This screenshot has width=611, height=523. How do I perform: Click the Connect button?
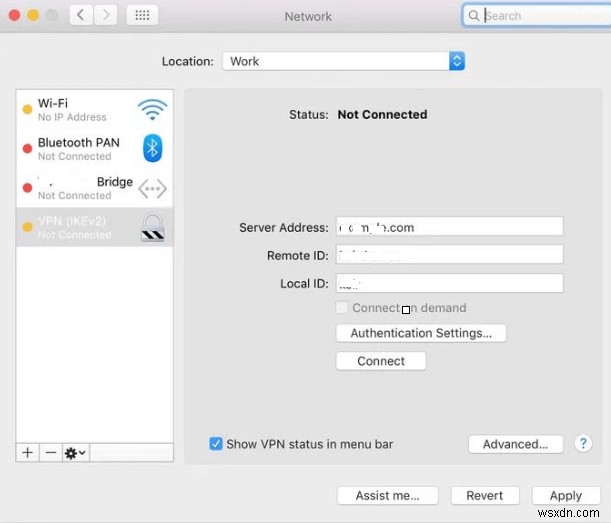point(381,361)
